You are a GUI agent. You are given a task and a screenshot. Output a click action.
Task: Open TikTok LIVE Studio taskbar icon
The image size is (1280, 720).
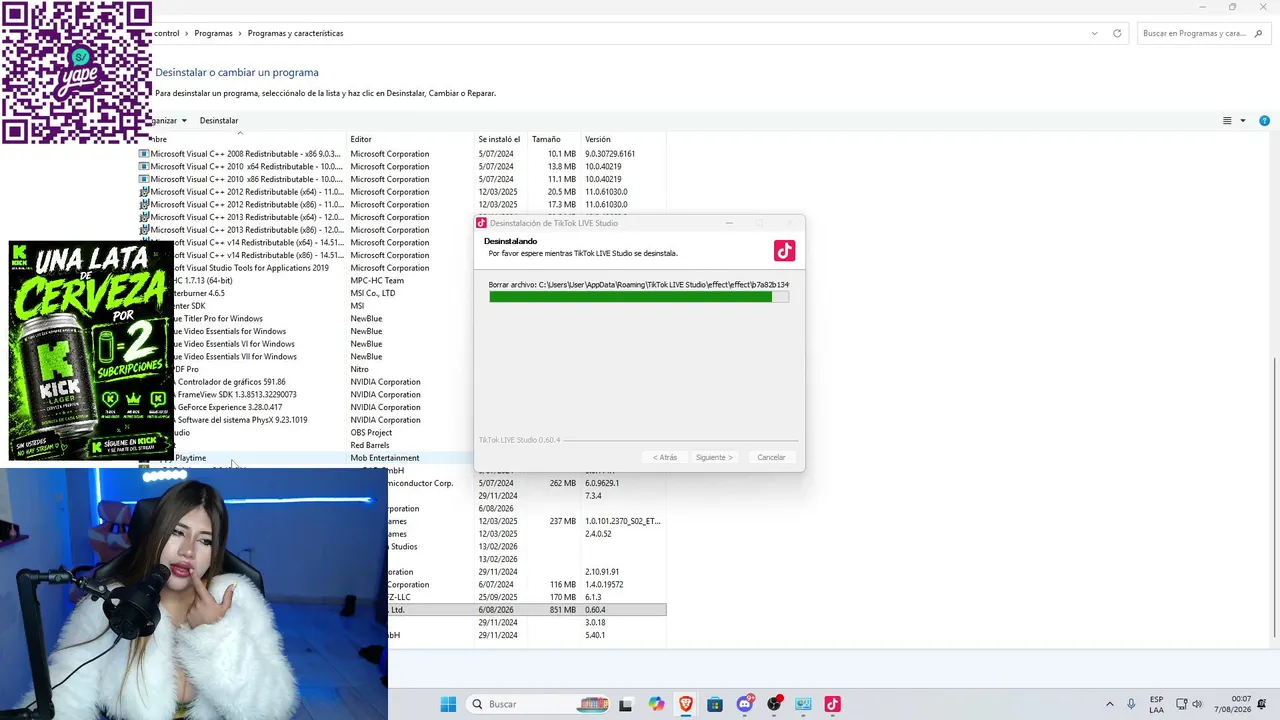832,704
